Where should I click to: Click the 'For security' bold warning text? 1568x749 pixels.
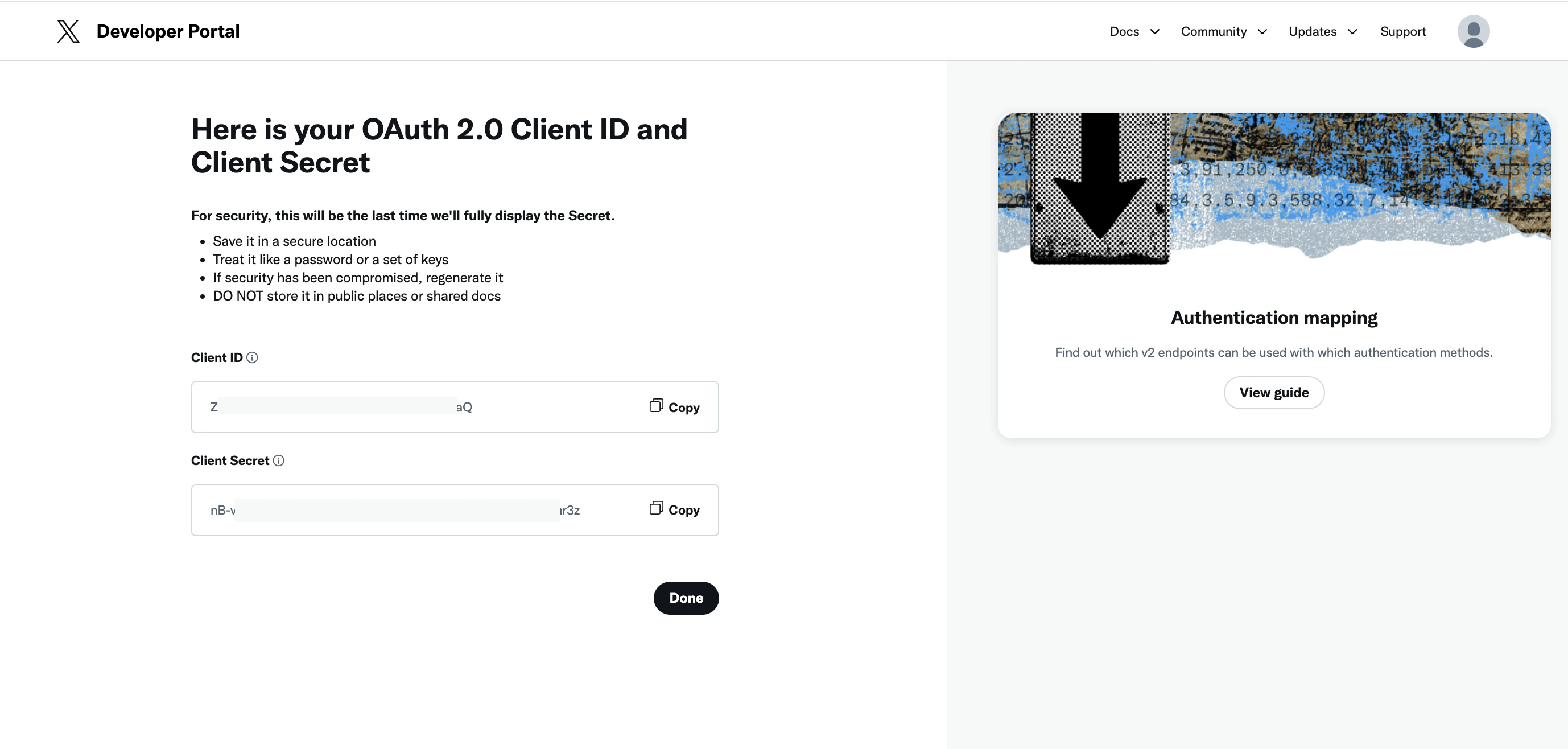(403, 216)
